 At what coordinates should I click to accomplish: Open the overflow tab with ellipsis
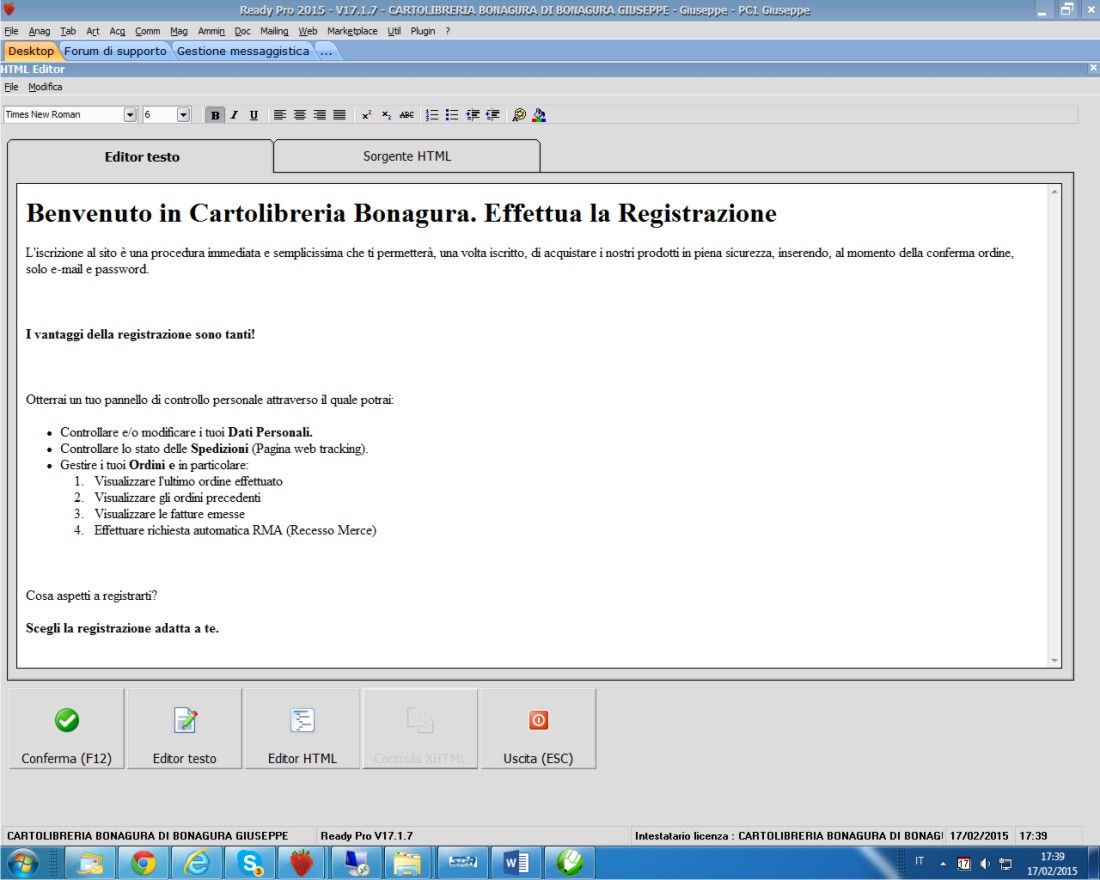[326, 51]
